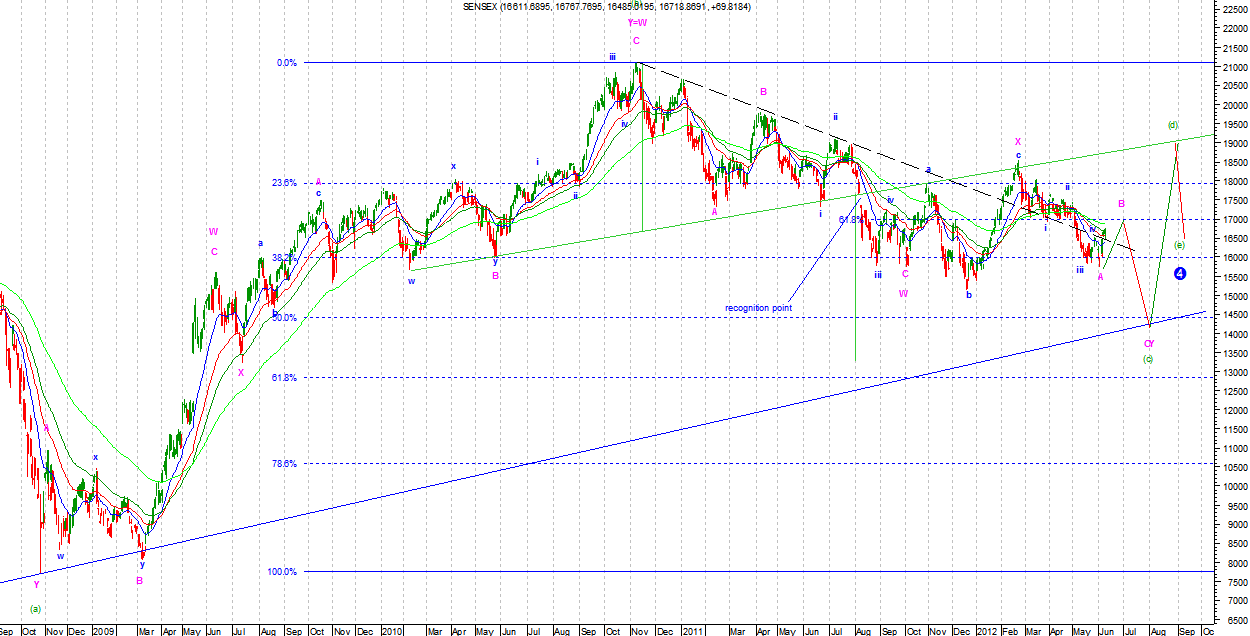Click the 61.8% Fibonacci label on the left
The image size is (1250, 636).
point(285,378)
